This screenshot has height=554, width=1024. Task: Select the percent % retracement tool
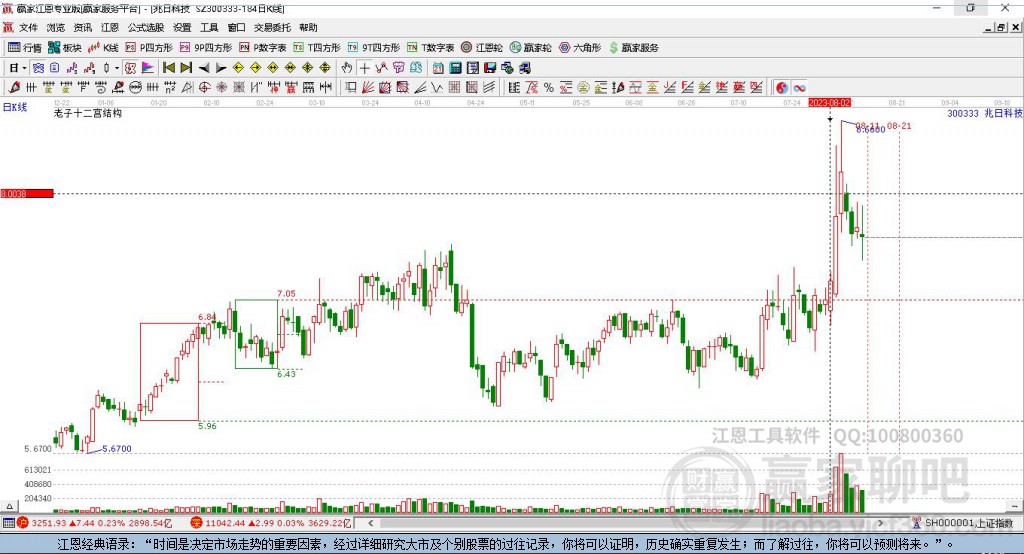[x=549, y=88]
